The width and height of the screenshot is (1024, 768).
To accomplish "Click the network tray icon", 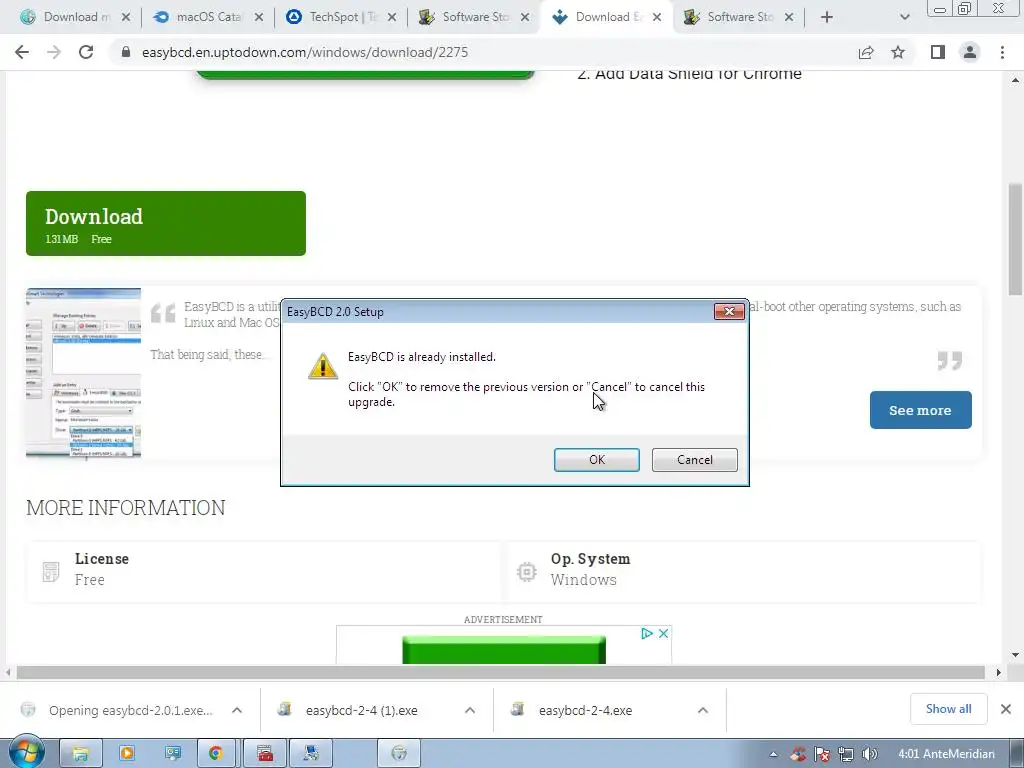I will point(846,754).
